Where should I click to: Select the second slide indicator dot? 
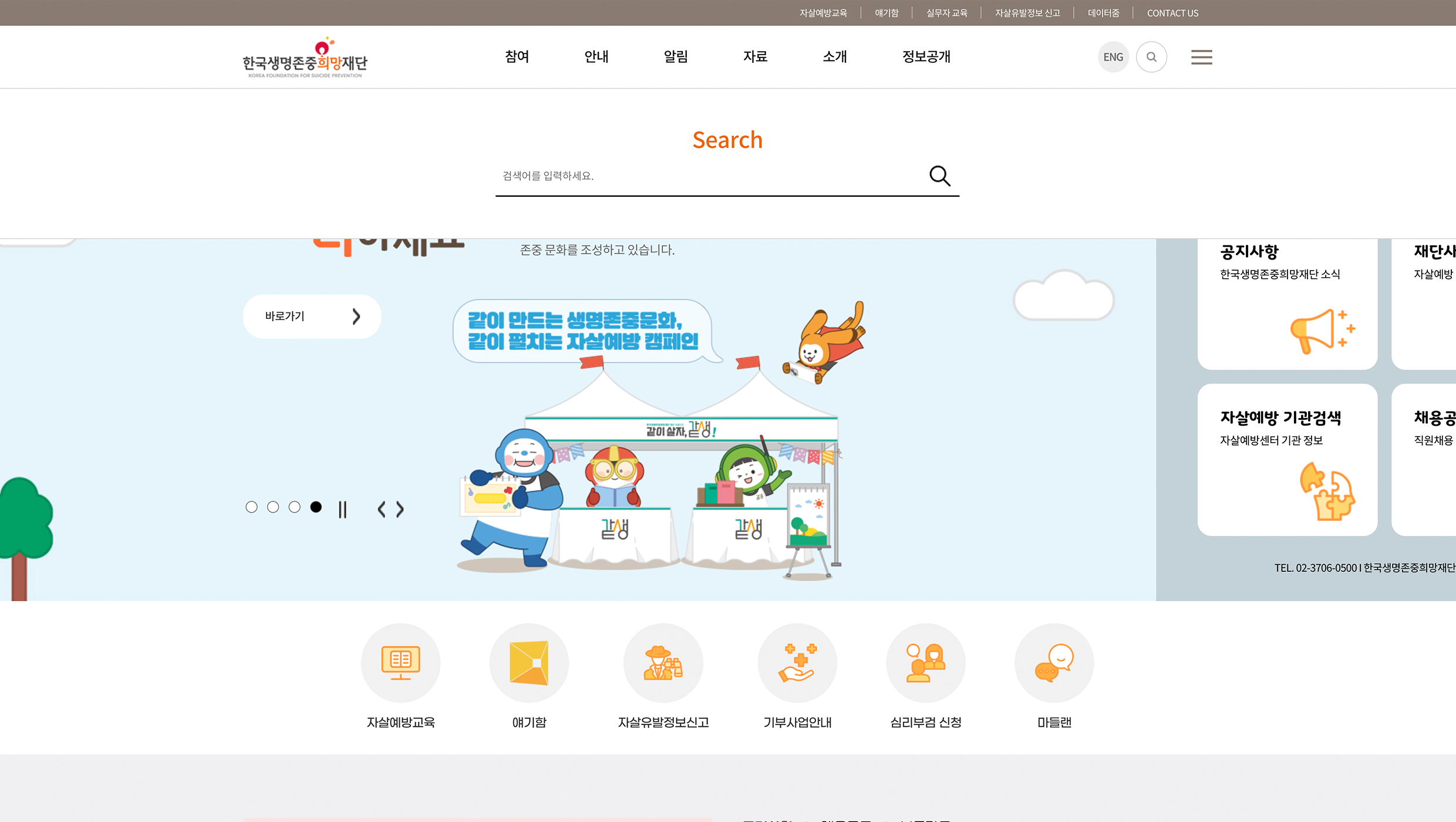click(273, 507)
